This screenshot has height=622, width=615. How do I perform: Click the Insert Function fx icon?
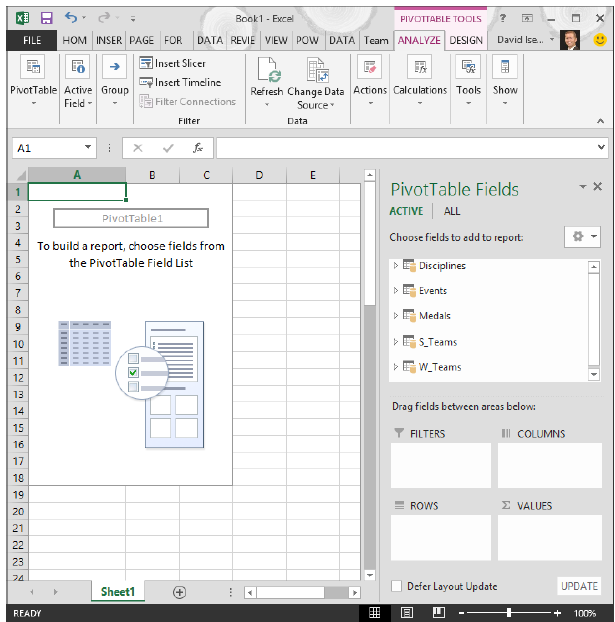pos(198,148)
